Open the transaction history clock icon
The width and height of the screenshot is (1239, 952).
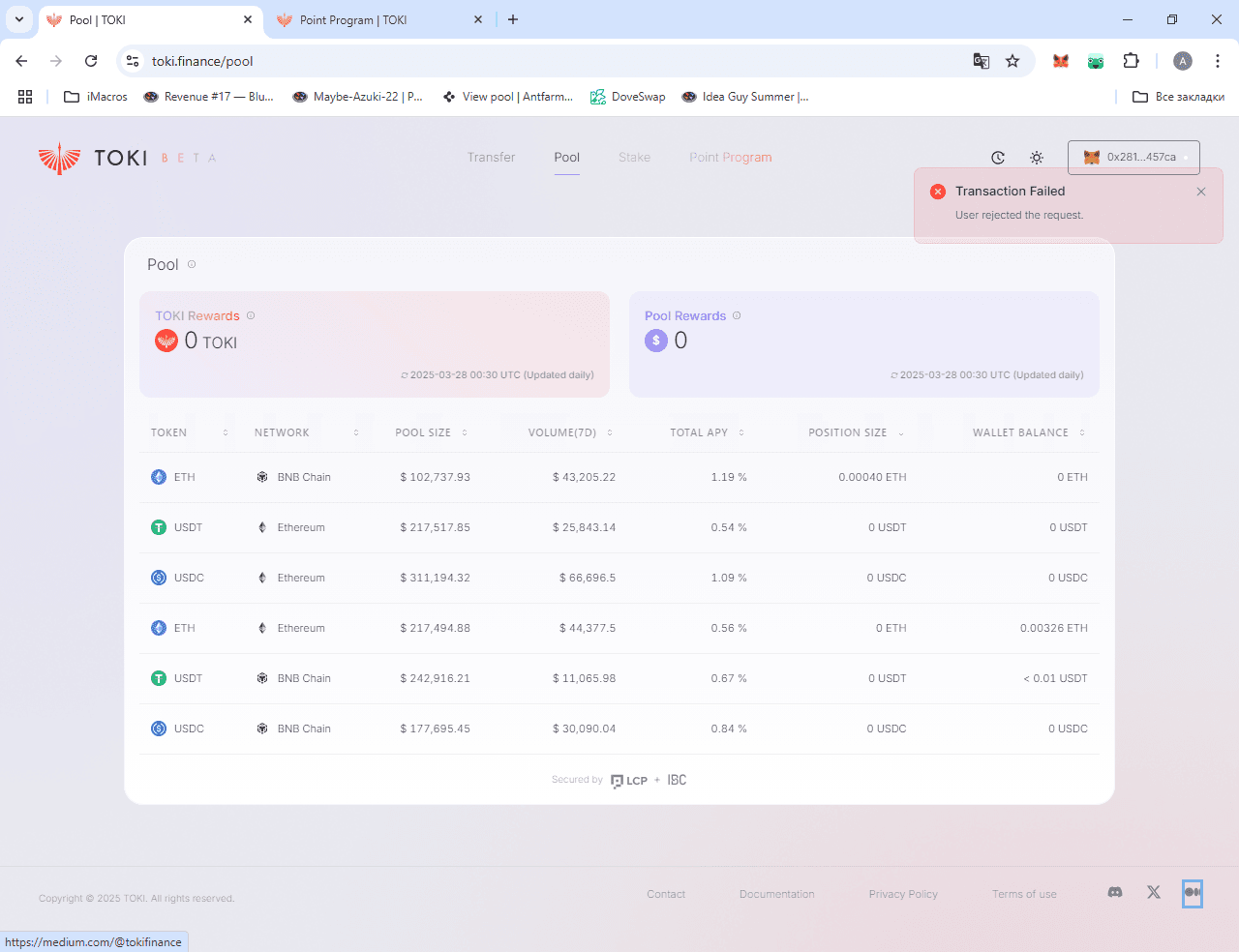pos(998,158)
